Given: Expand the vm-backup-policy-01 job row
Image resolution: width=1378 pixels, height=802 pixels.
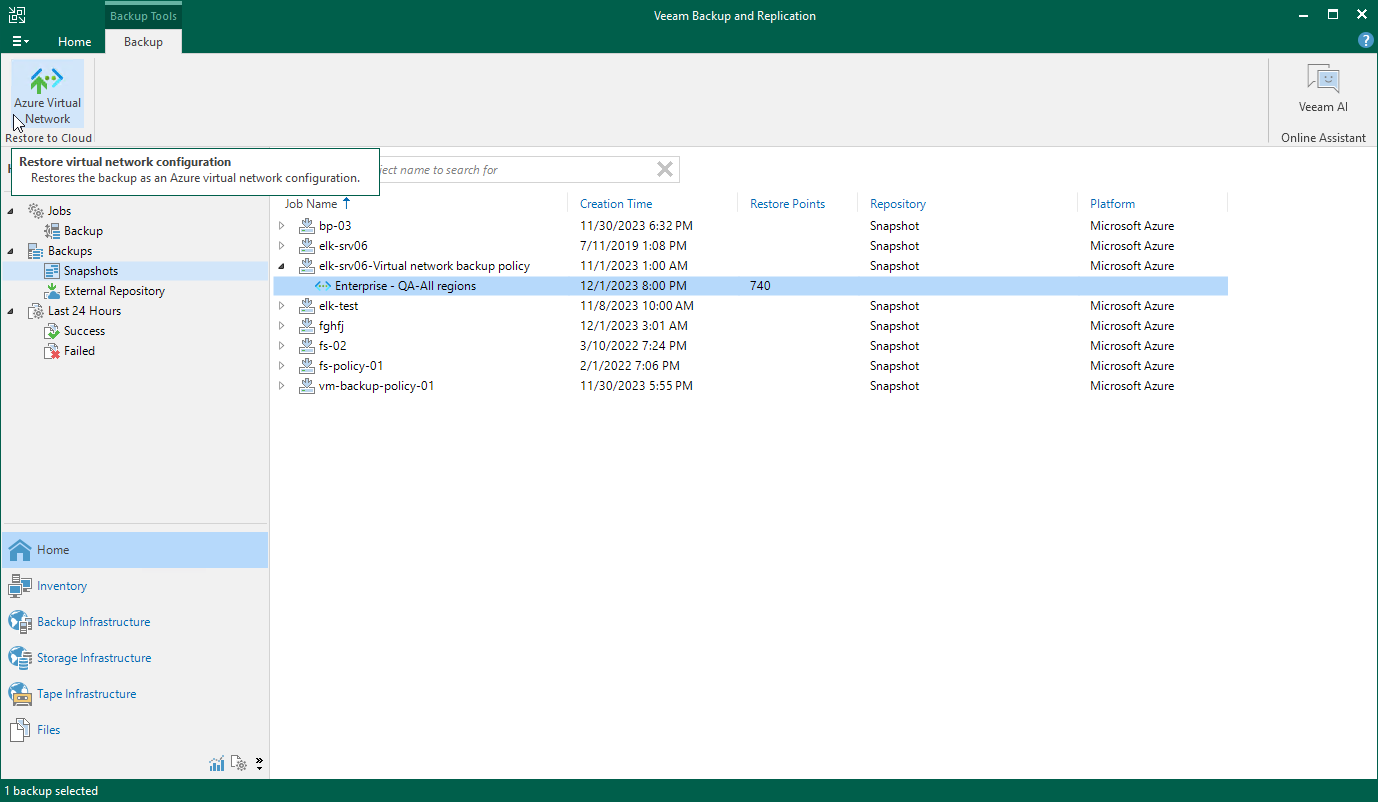Looking at the screenshot, I should tap(281, 386).
